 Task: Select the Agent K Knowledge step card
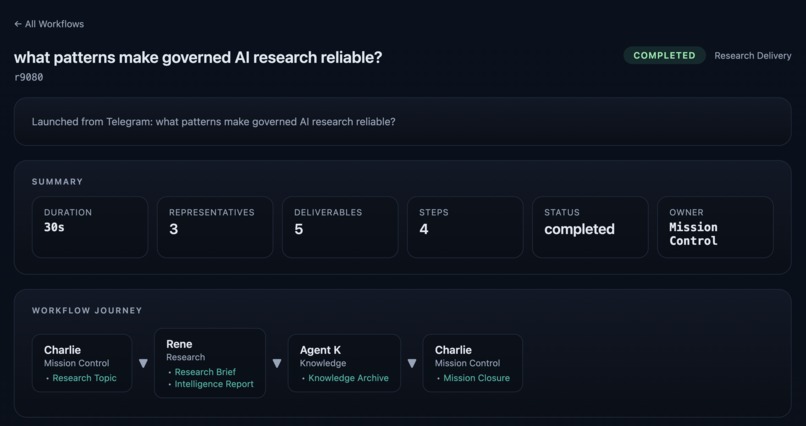(344, 363)
